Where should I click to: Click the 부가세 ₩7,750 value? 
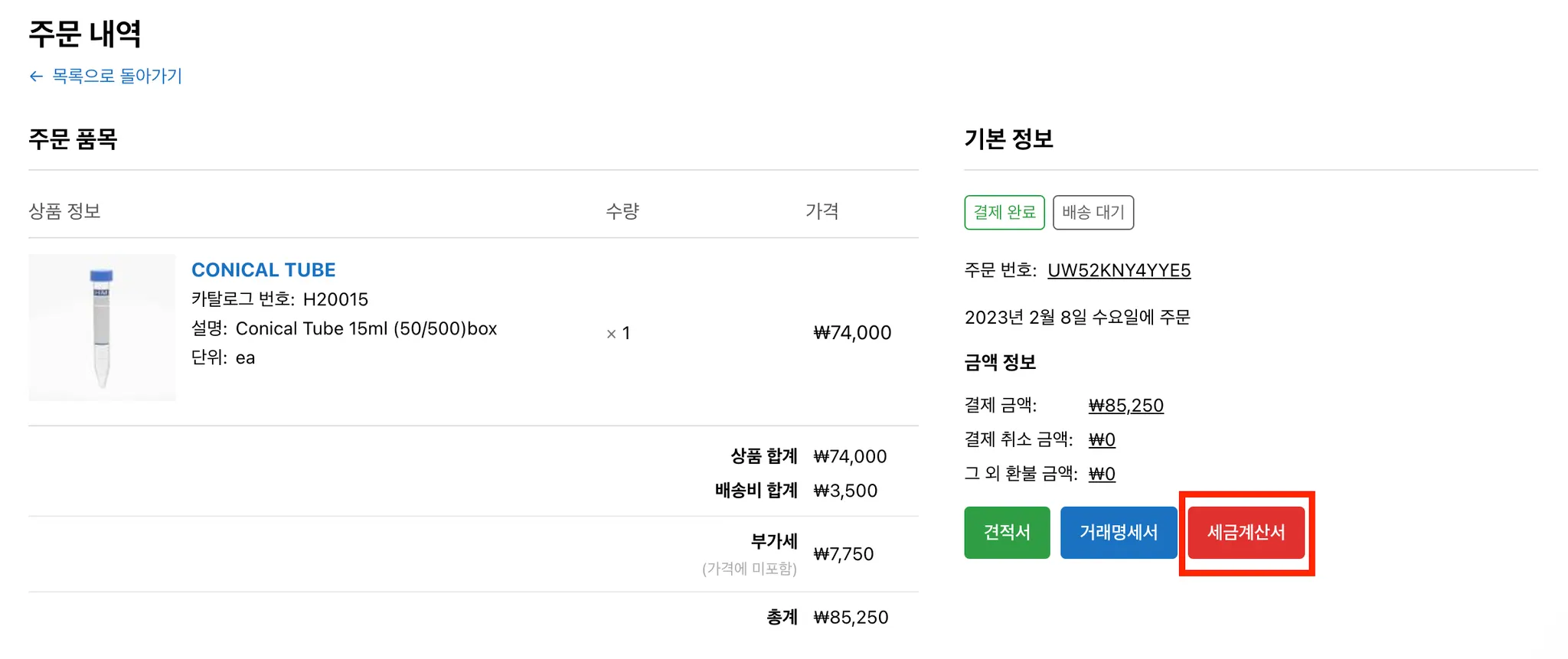point(843,554)
